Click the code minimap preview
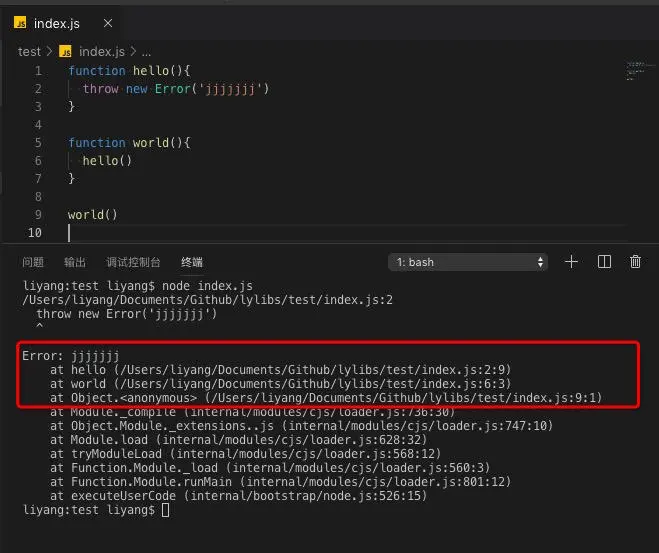The image size is (659, 553). [x=639, y=71]
